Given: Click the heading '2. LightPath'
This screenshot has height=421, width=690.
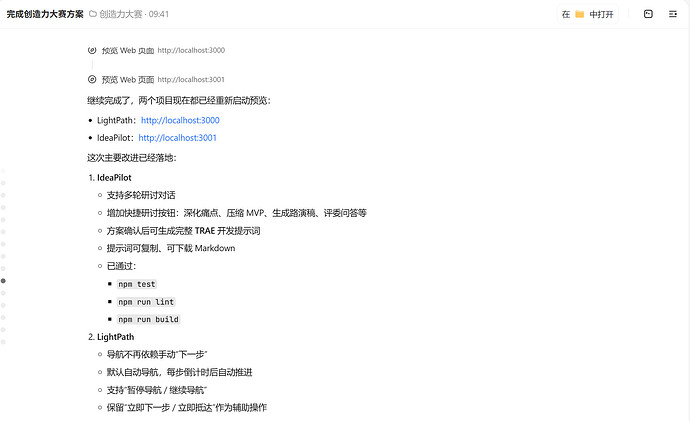Looking at the screenshot, I should (x=111, y=337).
